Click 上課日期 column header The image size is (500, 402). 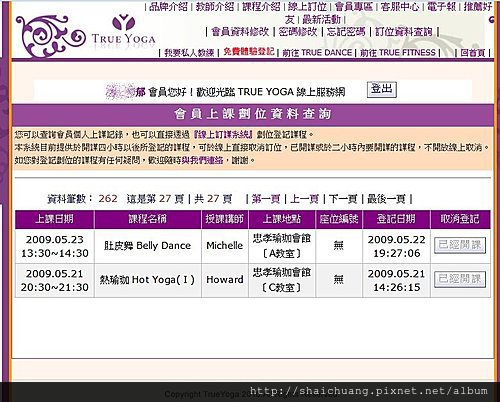pyautogui.click(x=54, y=219)
